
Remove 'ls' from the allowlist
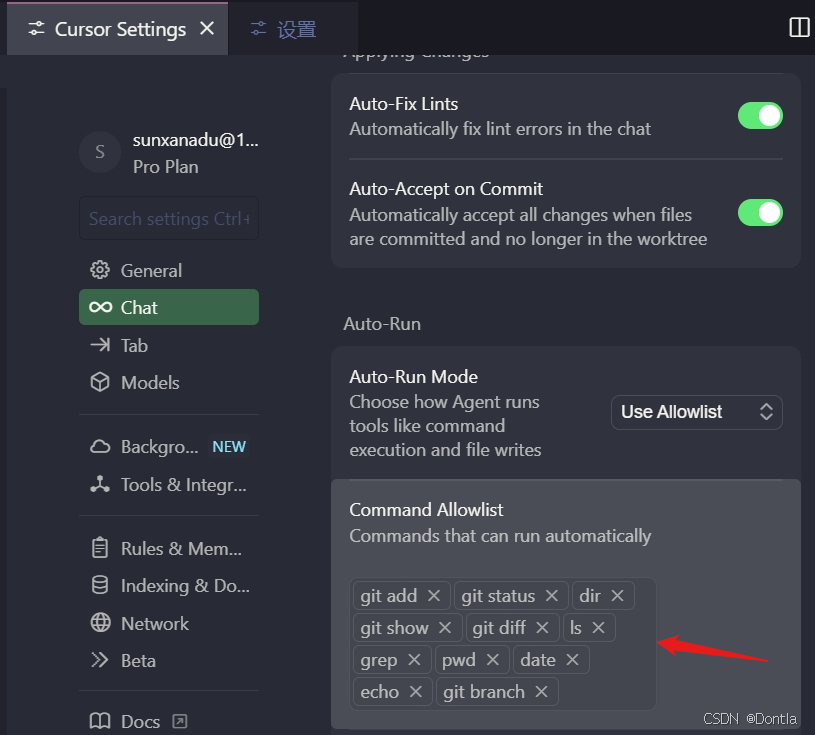point(598,628)
